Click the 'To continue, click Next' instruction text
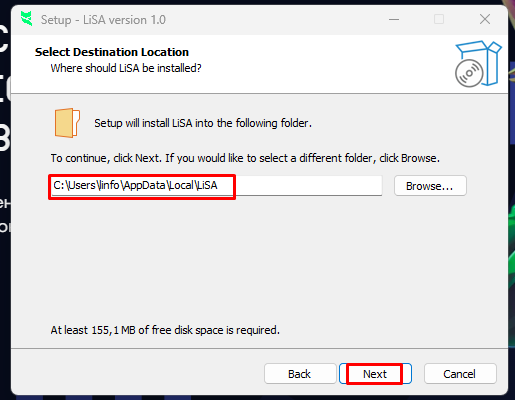515x400 pixels. [x=245, y=158]
